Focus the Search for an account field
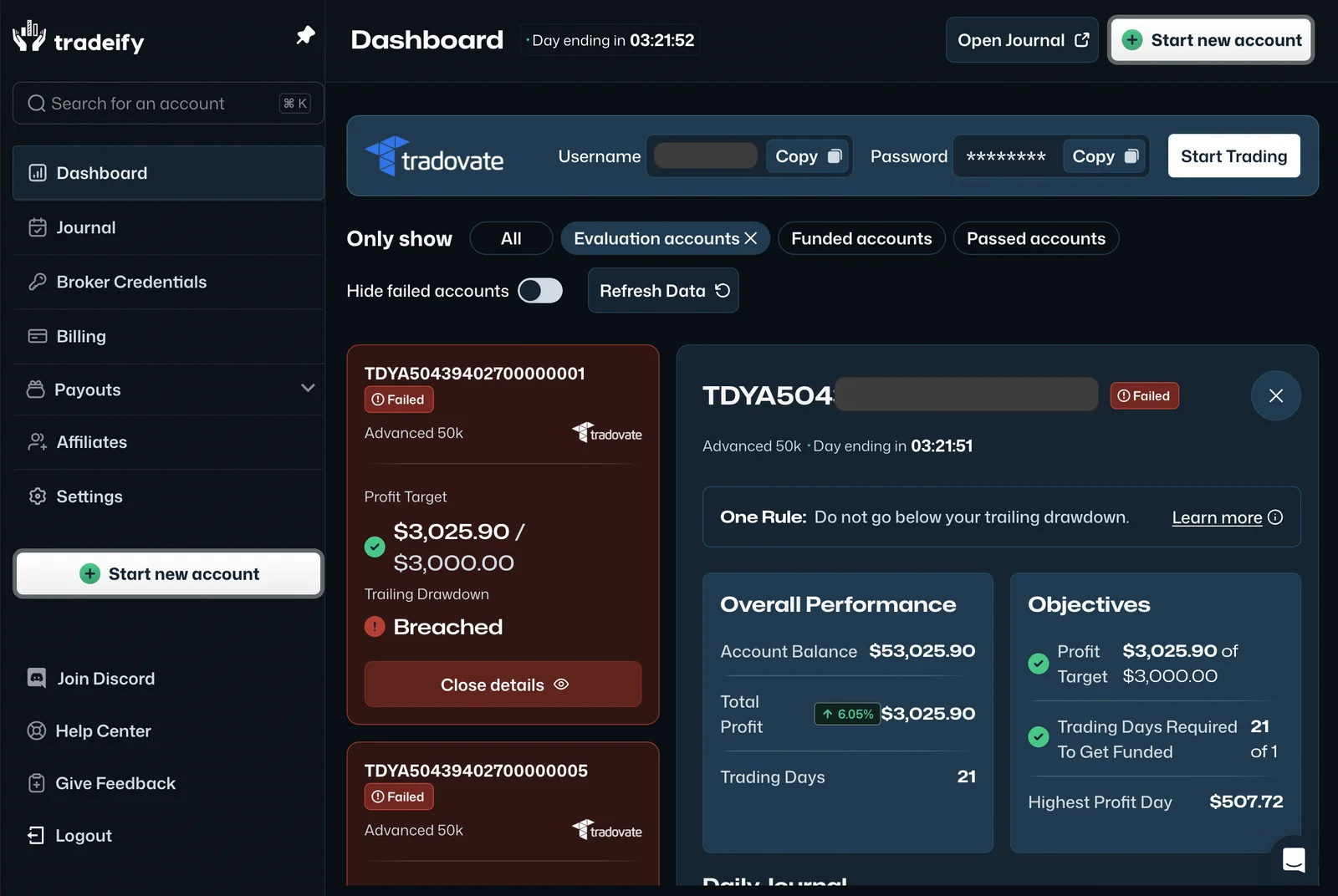The height and width of the screenshot is (896, 1338). 168,104
